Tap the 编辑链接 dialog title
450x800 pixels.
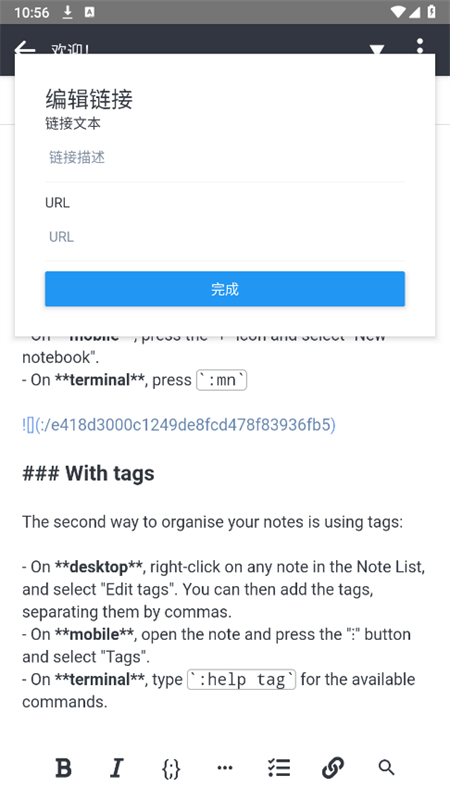click(89, 99)
